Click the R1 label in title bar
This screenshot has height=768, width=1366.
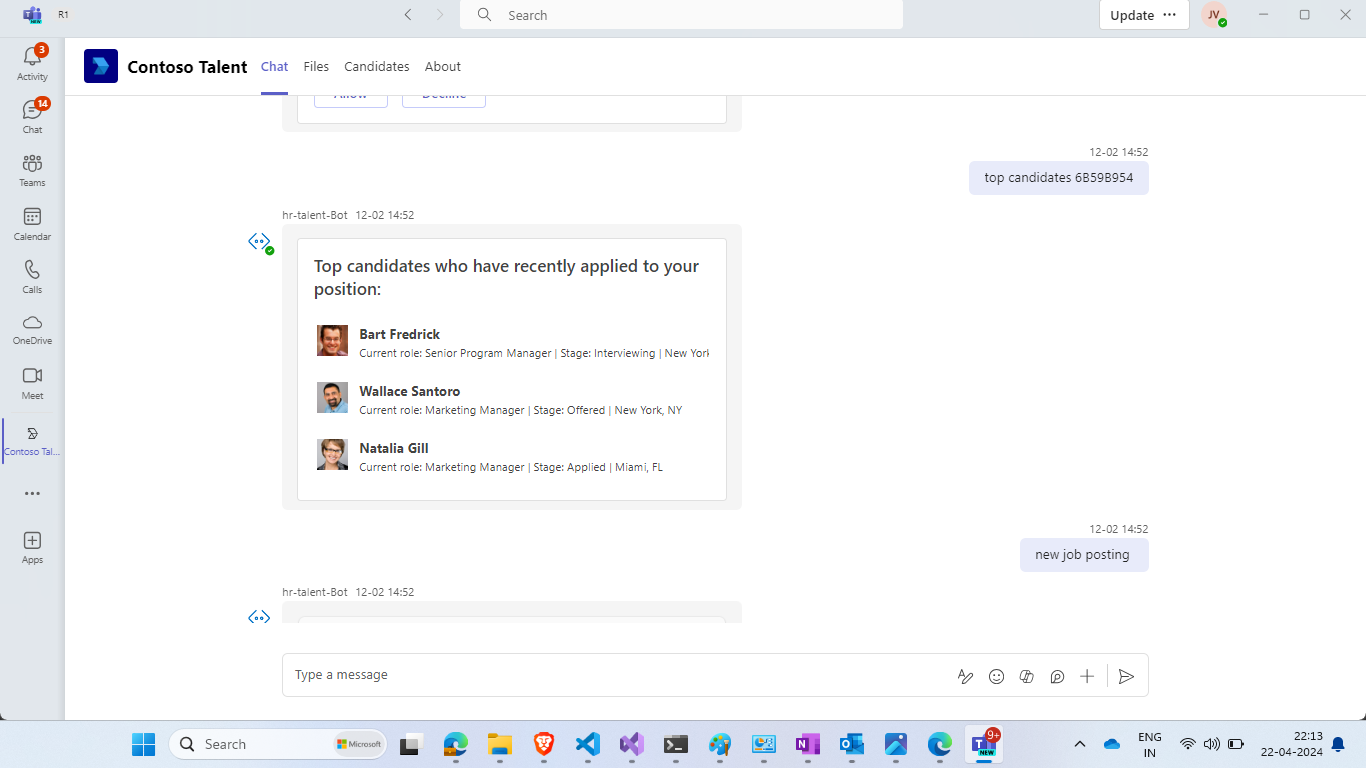[64, 15]
